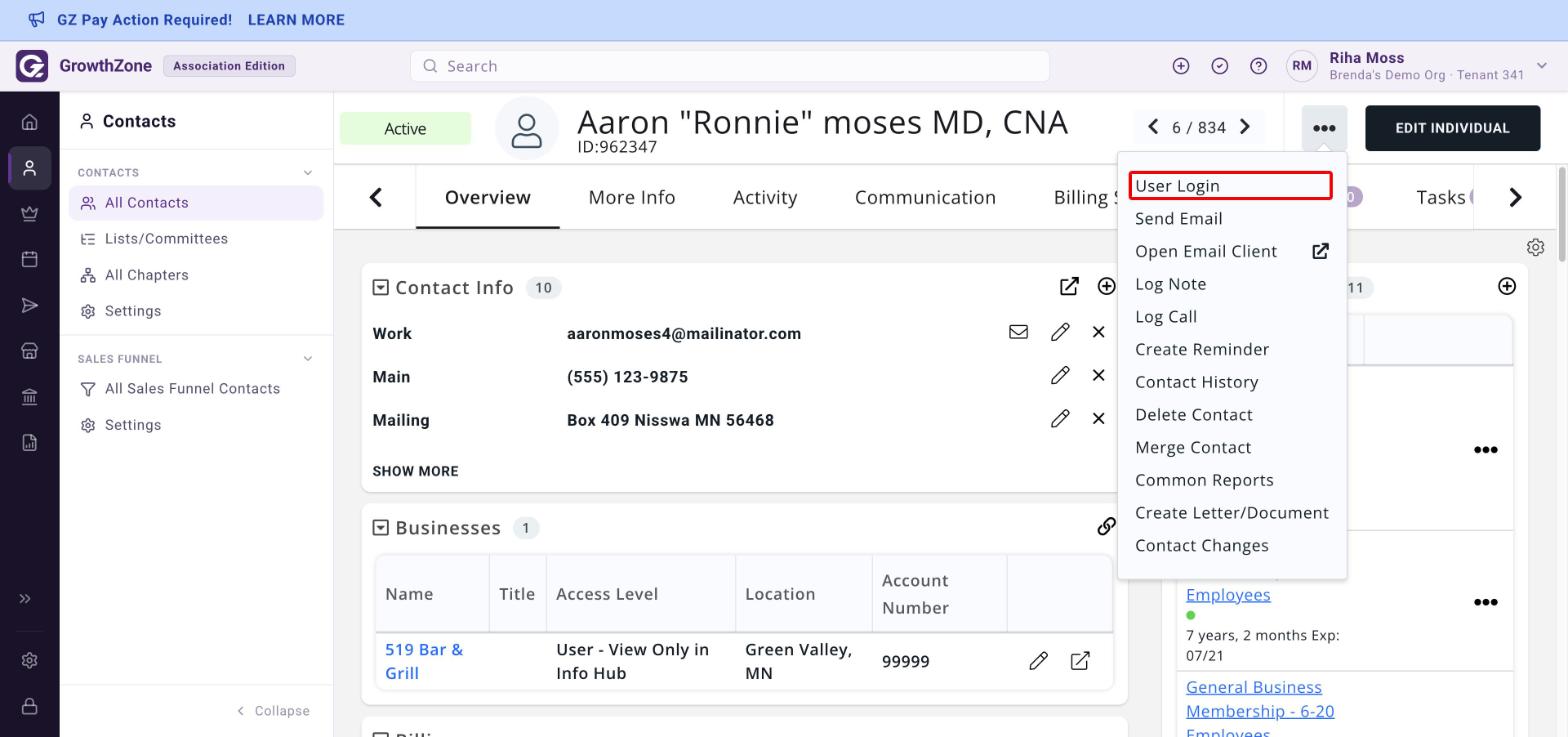Open the Communication tab
The height and width of the screenshot is (737, 1568).
tap(925, 197)
